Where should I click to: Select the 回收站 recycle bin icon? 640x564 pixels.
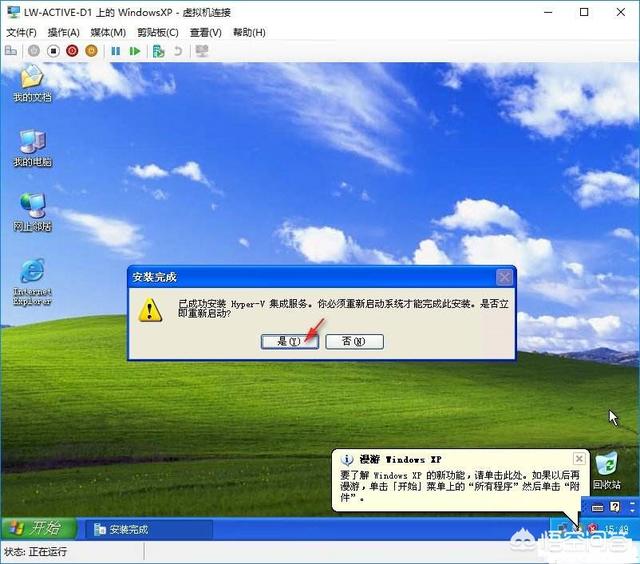(x=607, y=470)
